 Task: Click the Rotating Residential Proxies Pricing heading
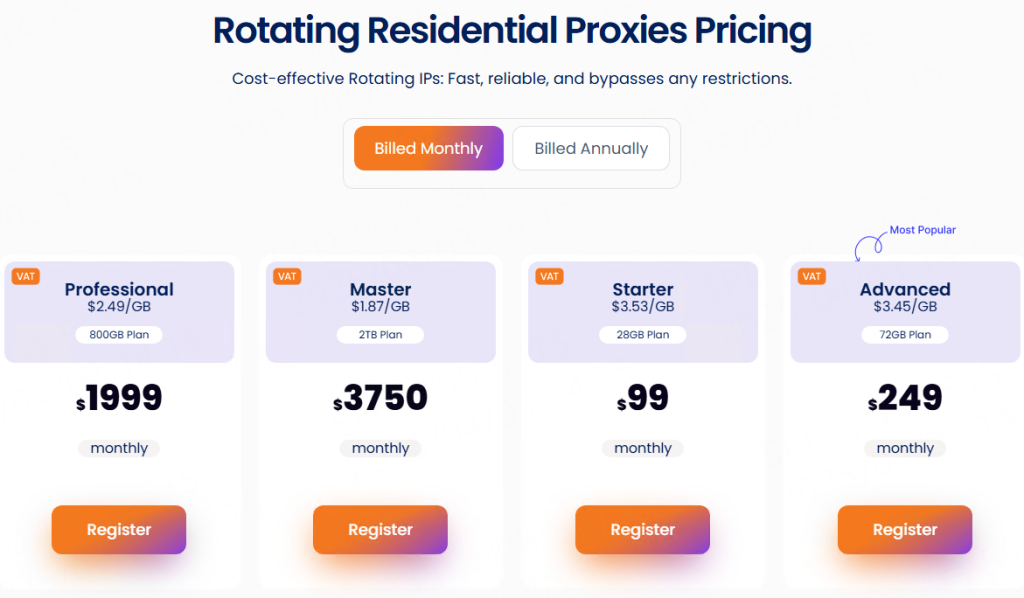tap(512, 31)
